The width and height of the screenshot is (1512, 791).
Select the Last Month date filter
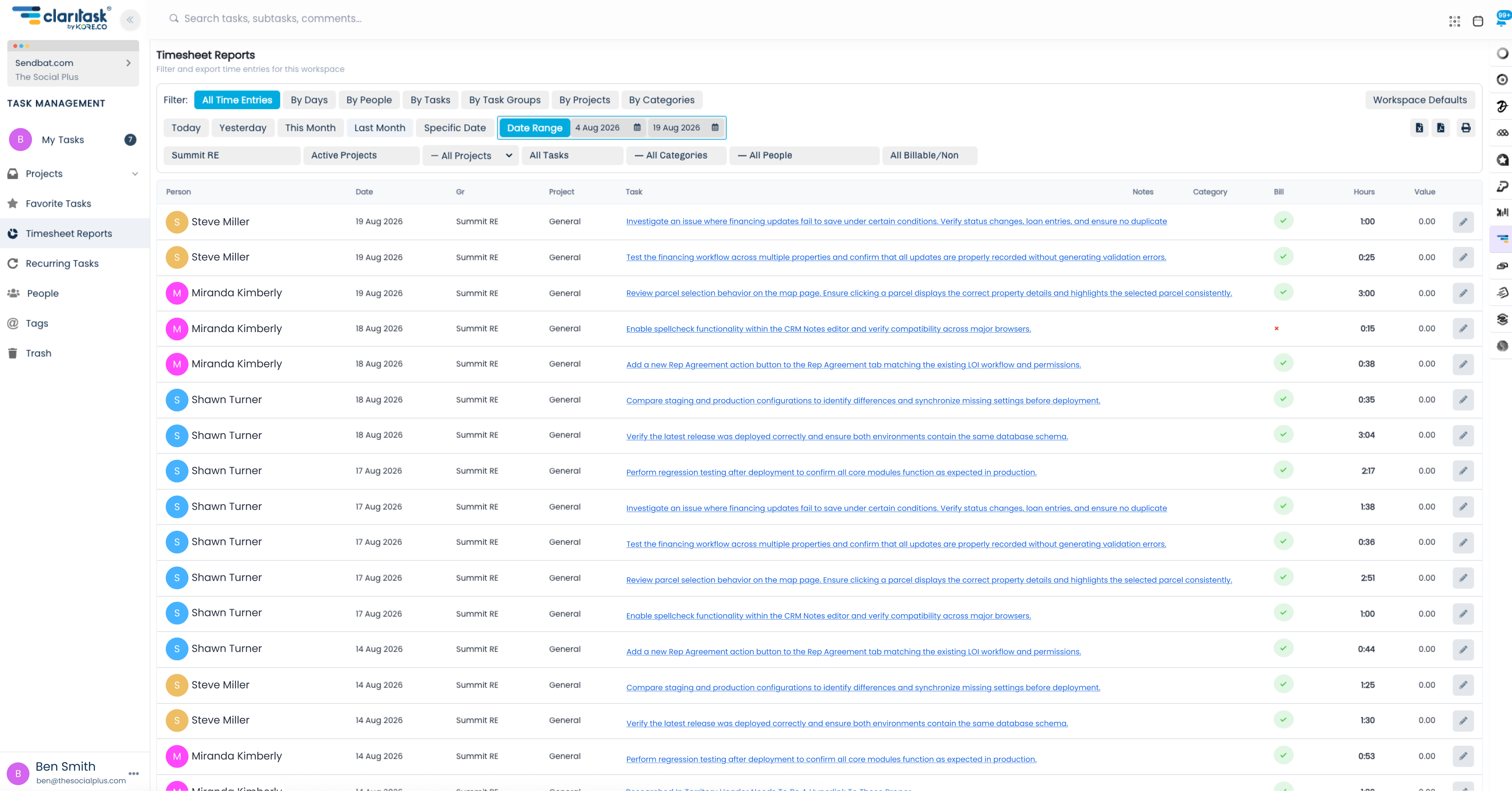point(379,127)
